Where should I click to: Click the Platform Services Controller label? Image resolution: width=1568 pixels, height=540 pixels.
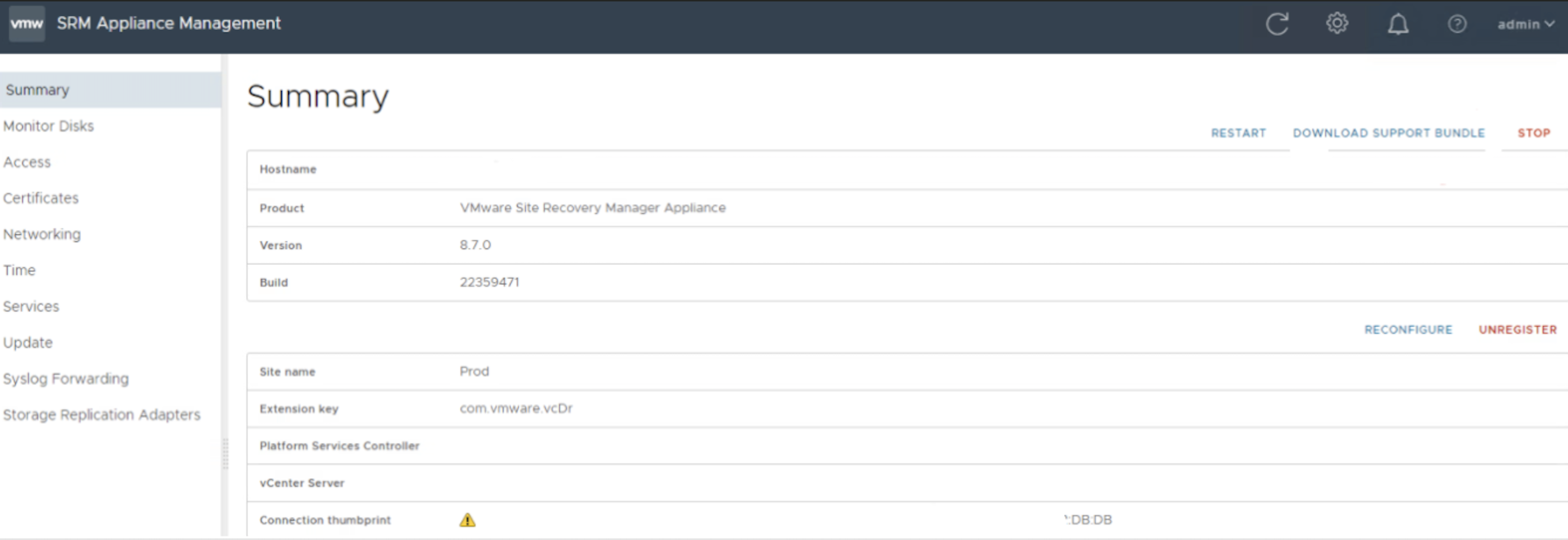click(x=340, y=446)
